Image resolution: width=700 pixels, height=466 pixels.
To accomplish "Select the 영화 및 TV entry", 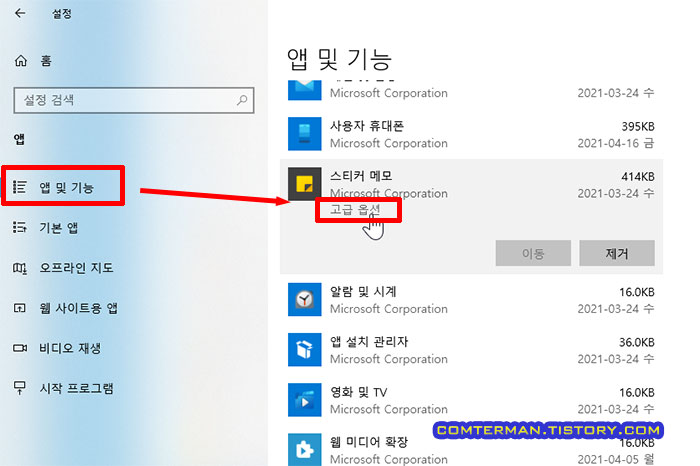I will [471, 400].
